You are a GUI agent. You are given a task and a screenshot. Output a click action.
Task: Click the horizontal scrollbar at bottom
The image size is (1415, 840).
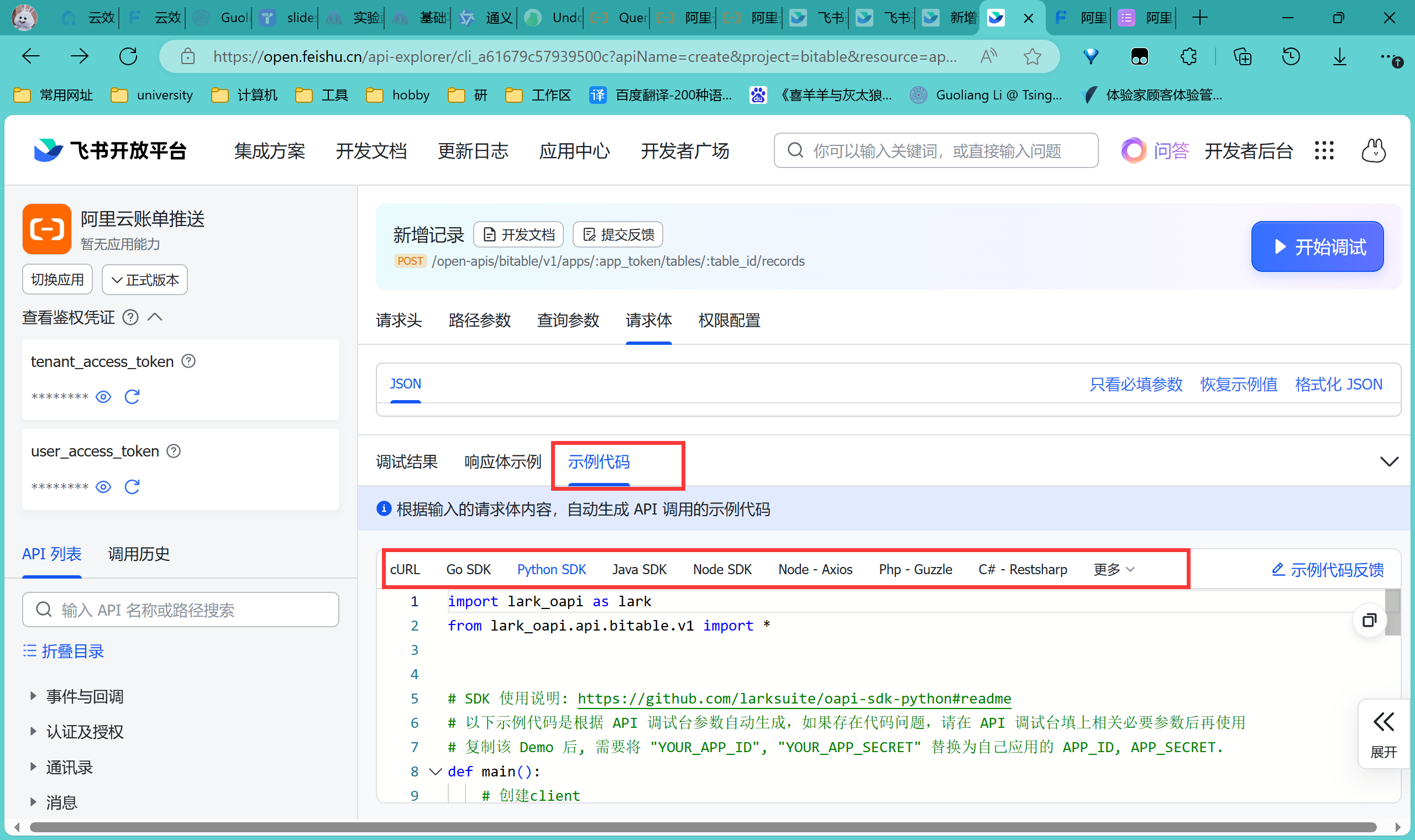[x=702, y=827]
